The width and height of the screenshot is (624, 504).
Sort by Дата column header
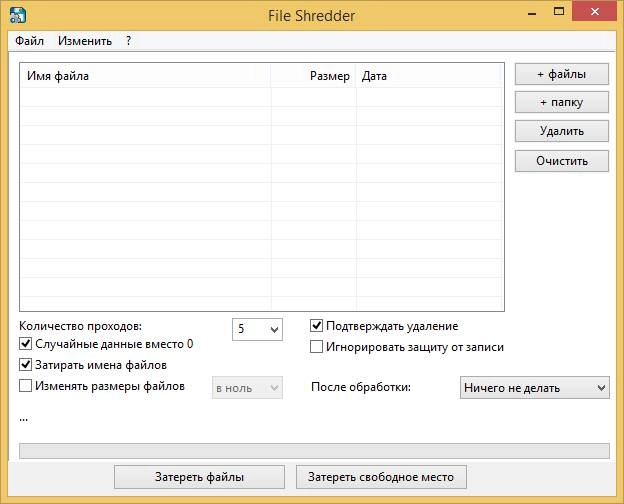[429, 76]
